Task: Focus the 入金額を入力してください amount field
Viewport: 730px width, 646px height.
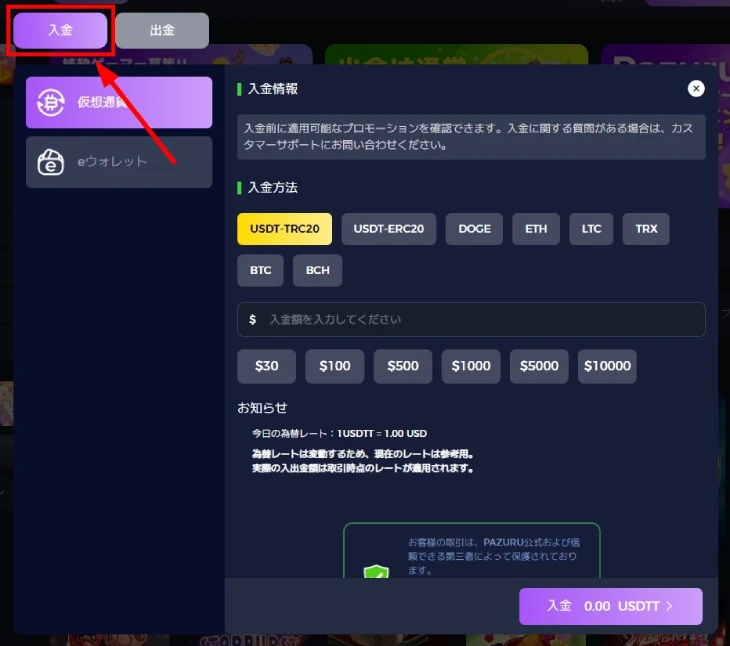Action: 471,319
